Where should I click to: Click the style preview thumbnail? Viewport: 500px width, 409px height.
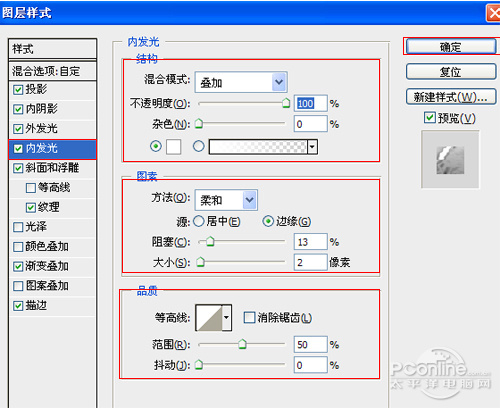pos(450,159)
